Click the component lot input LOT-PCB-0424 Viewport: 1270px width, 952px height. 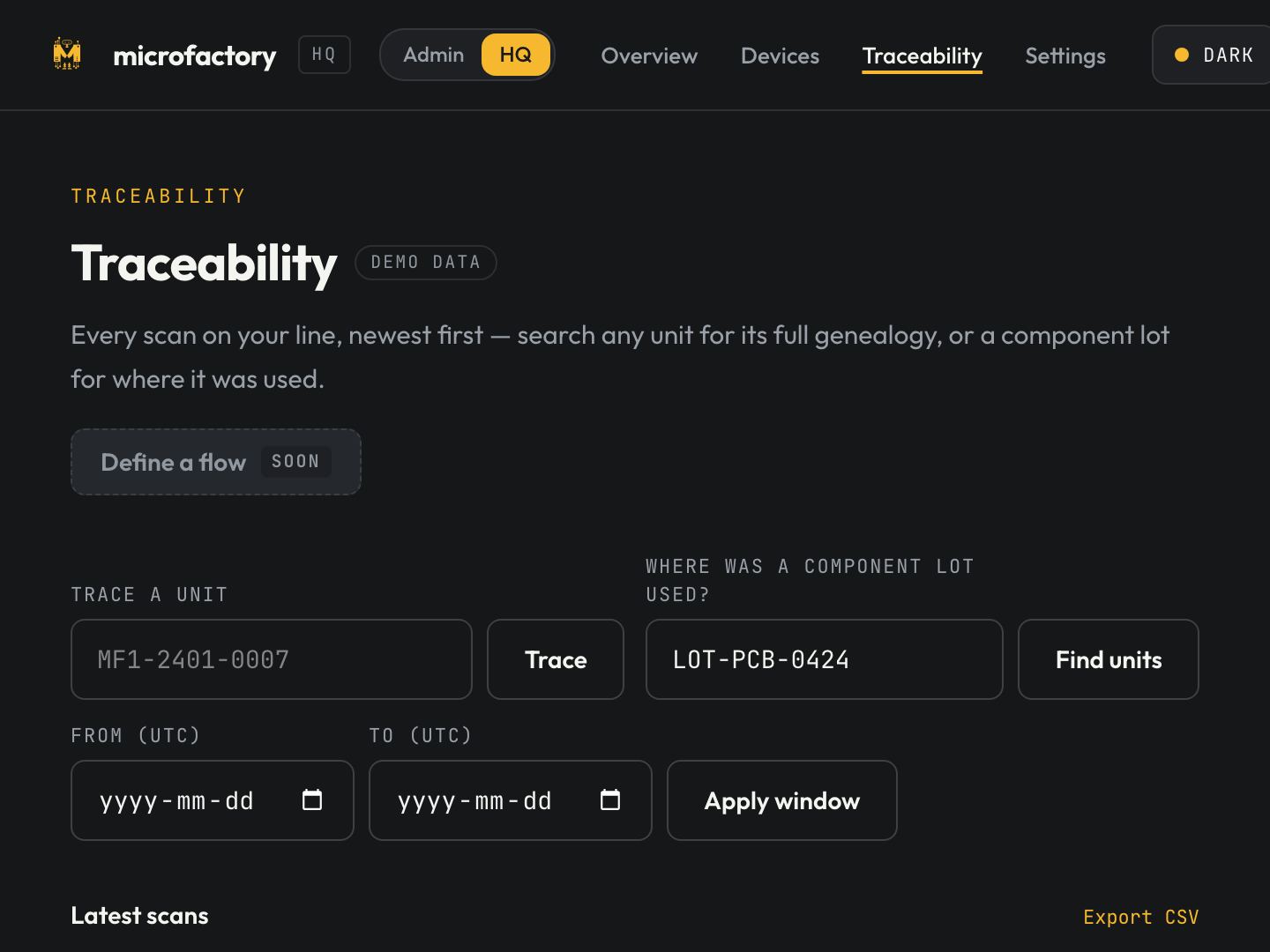[x=824, y=659]
